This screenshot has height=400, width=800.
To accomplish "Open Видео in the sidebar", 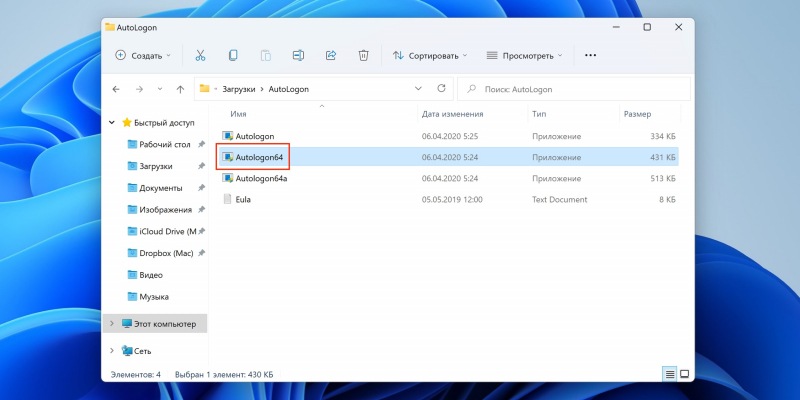I will tap(151, 274).
